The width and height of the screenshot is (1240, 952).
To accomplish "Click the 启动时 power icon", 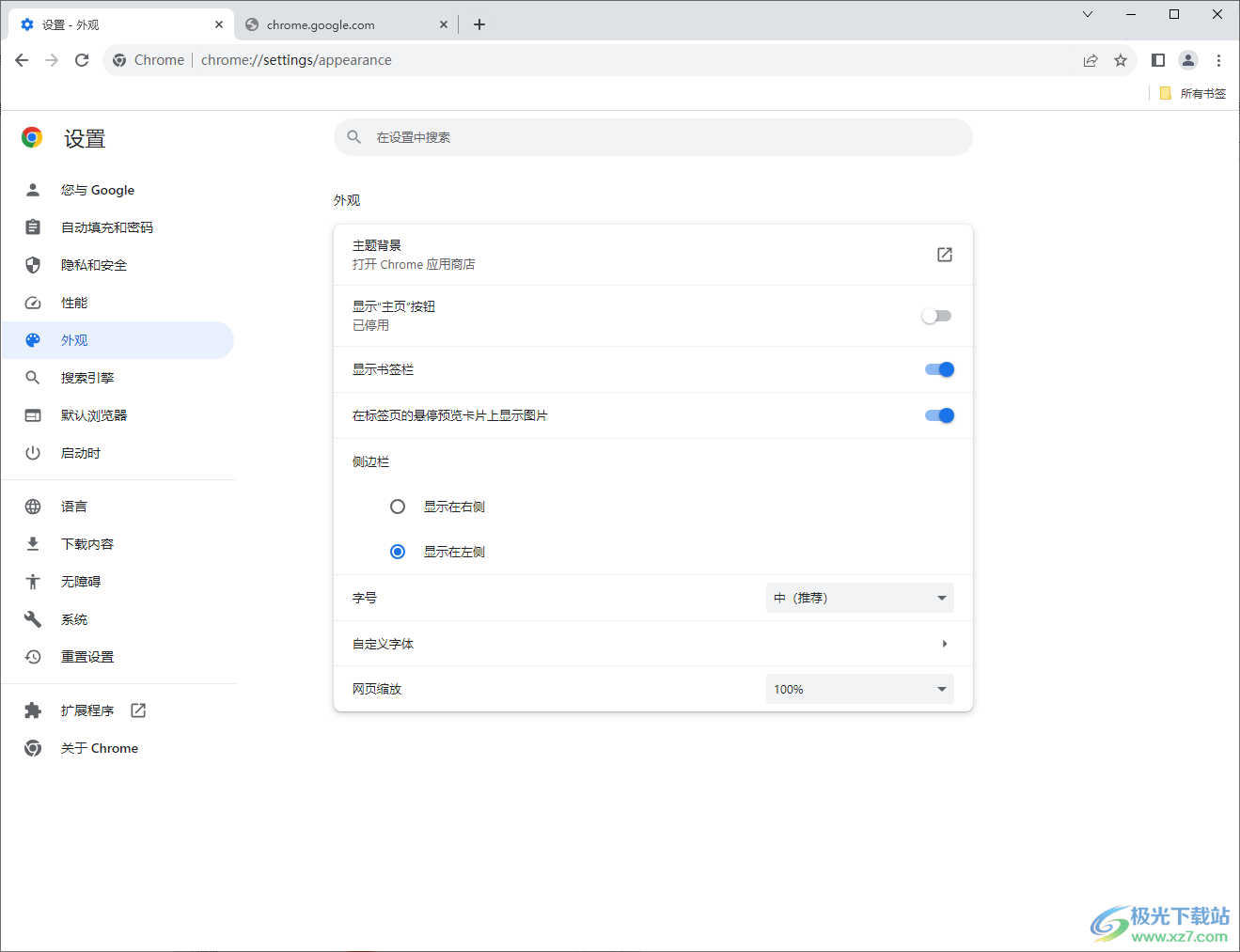I will 33,453.
